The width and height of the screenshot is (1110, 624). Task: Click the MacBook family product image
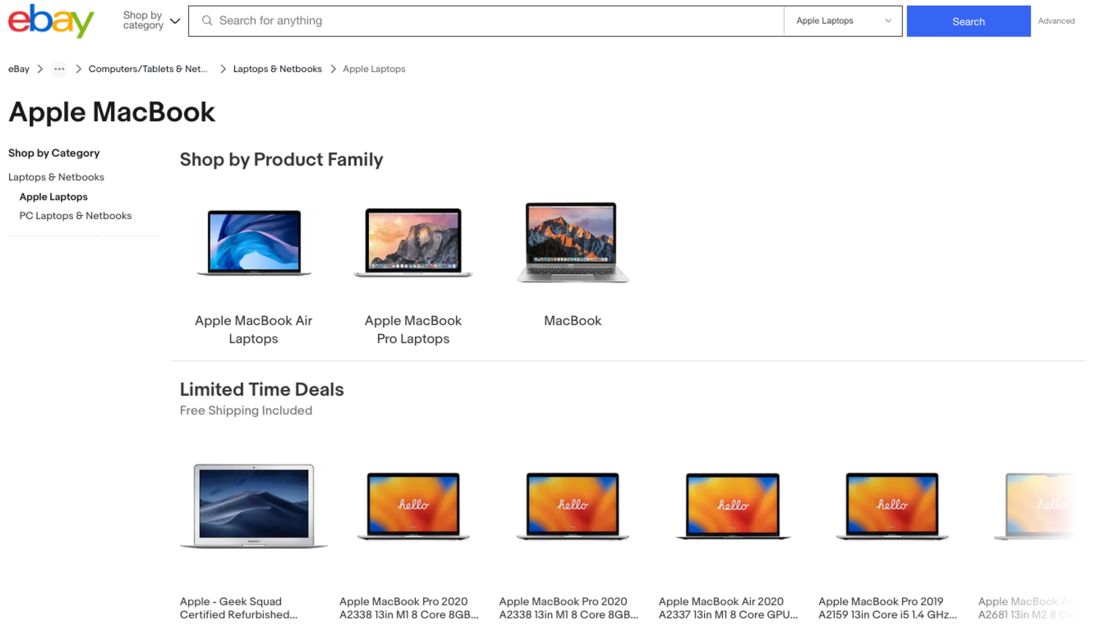(x=573, y=242)
